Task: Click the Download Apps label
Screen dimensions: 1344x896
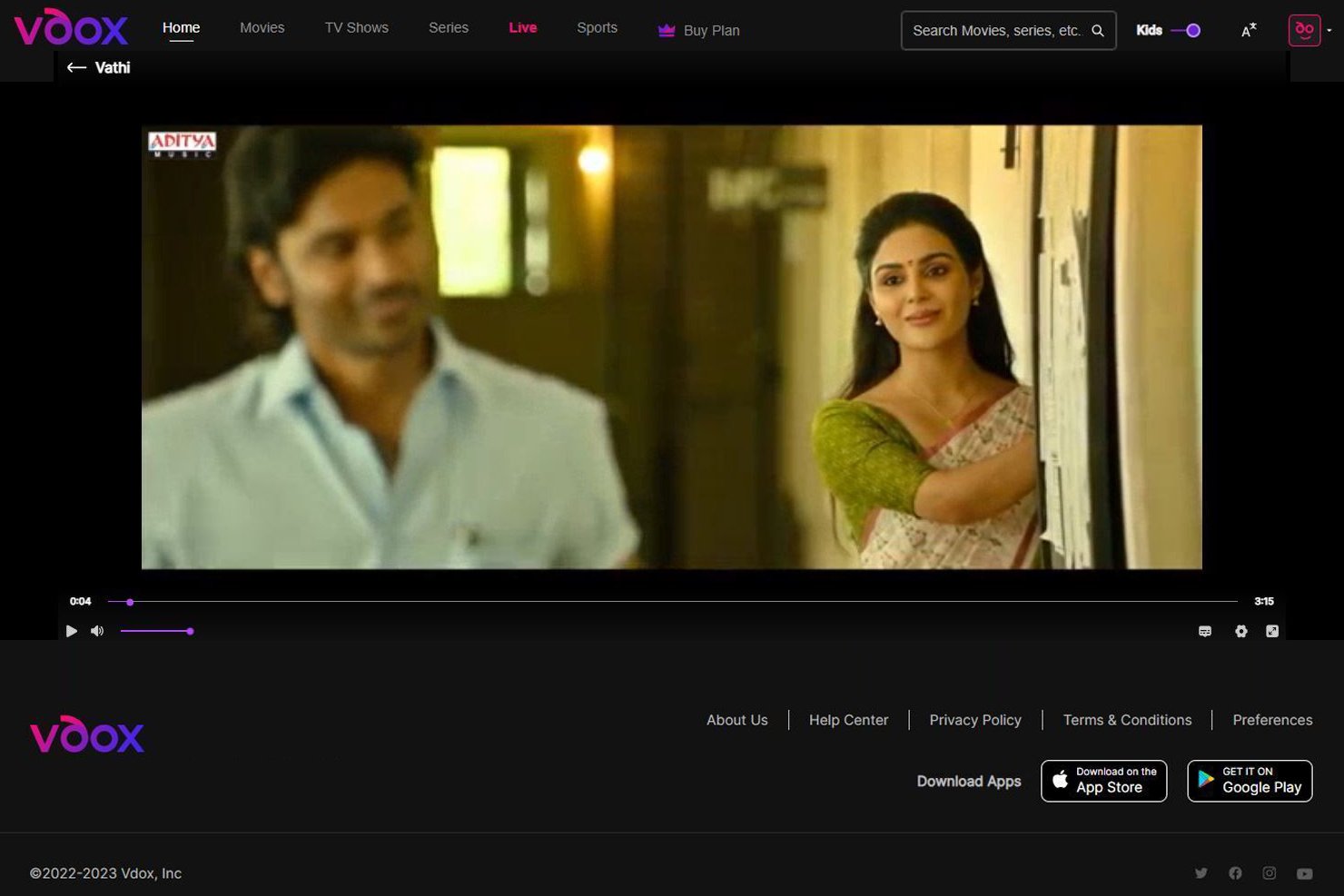Action: click(x=969, y=782)
